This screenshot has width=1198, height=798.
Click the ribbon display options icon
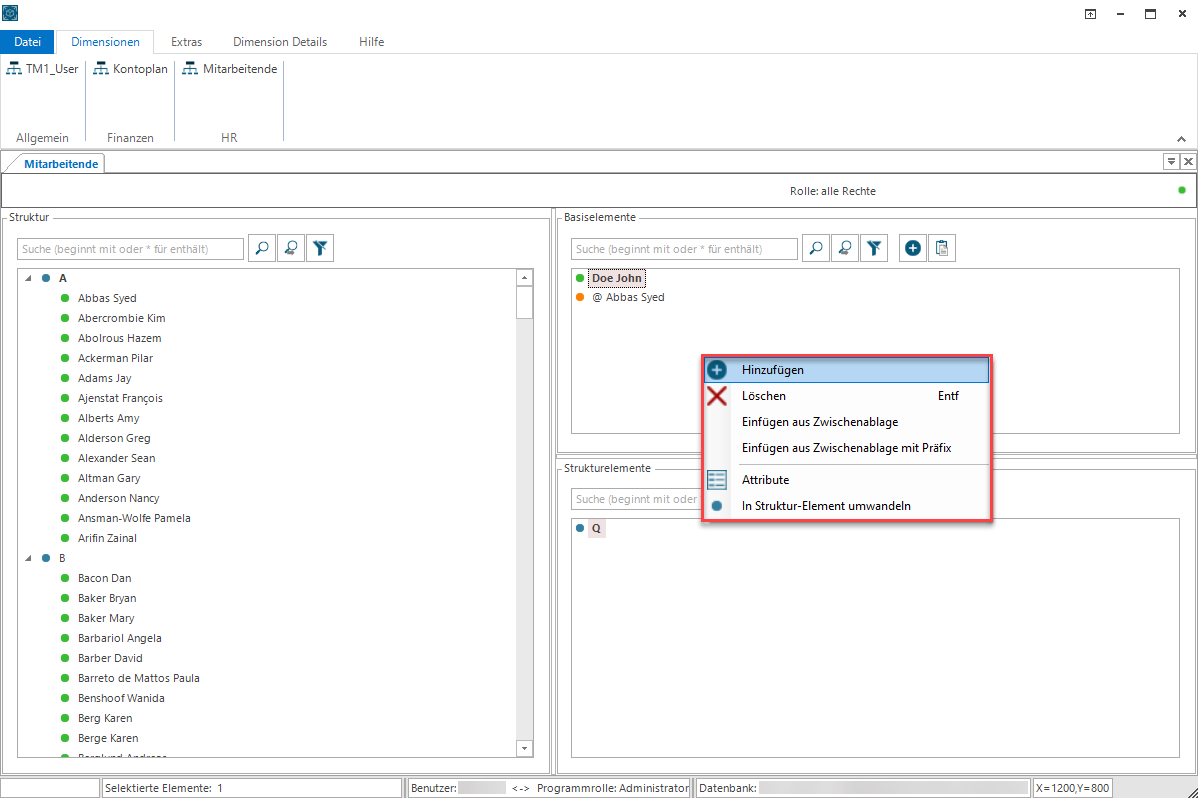pyautogui.click(x=1090, y=14)
